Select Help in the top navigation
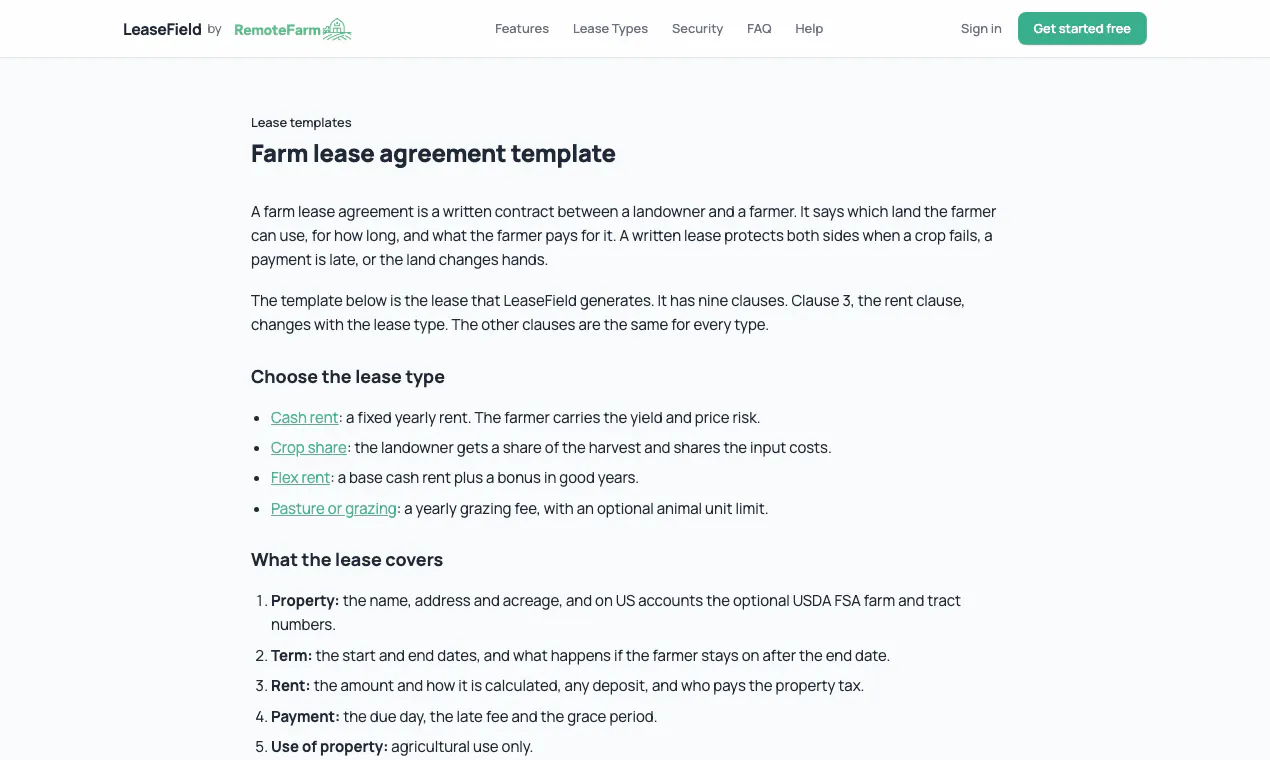The image size is (1270, 760). point(809,29)
